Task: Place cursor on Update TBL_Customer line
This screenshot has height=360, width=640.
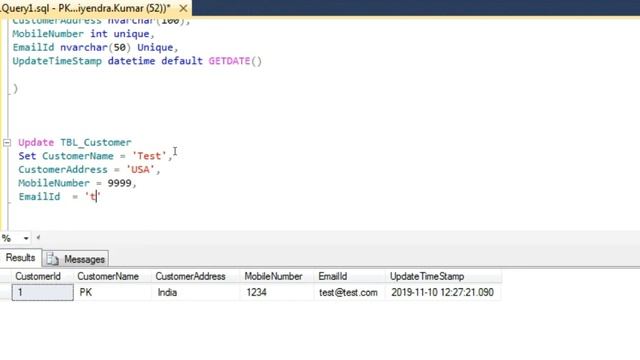Action: 75,142
